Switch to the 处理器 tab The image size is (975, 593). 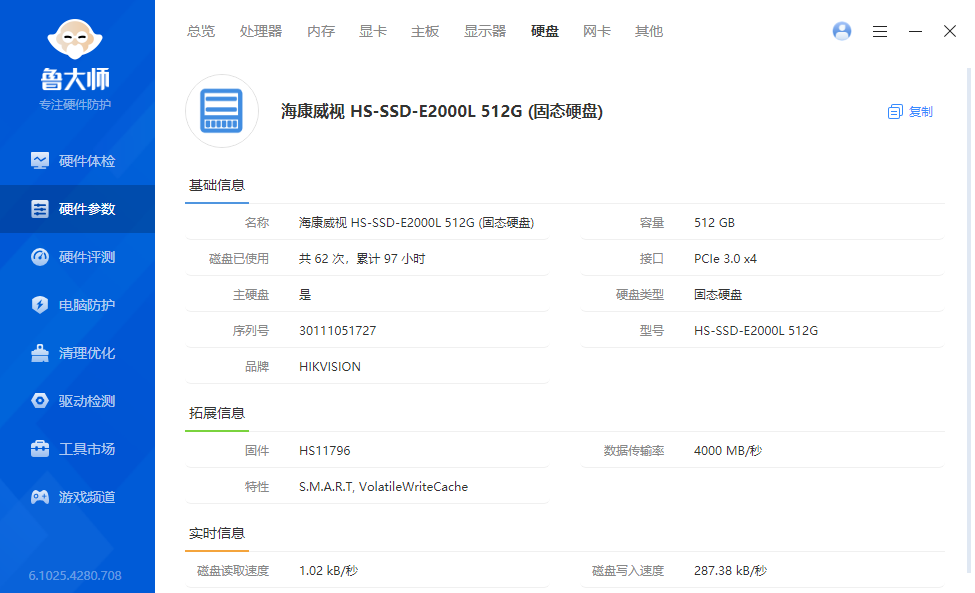(x=261, y=31)
